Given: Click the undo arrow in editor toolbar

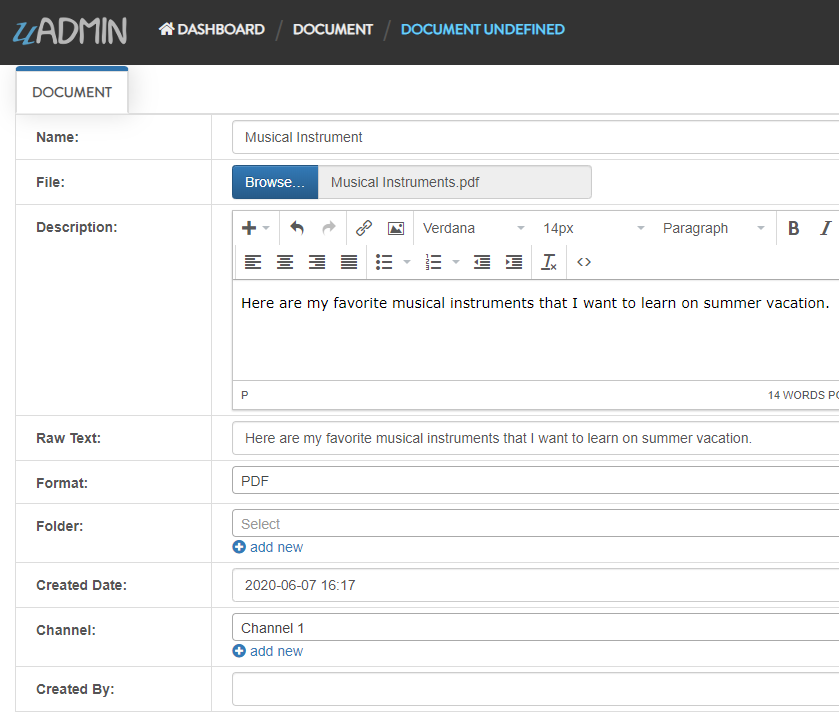Looking at the screenshot, I should [x=297, y=228].
